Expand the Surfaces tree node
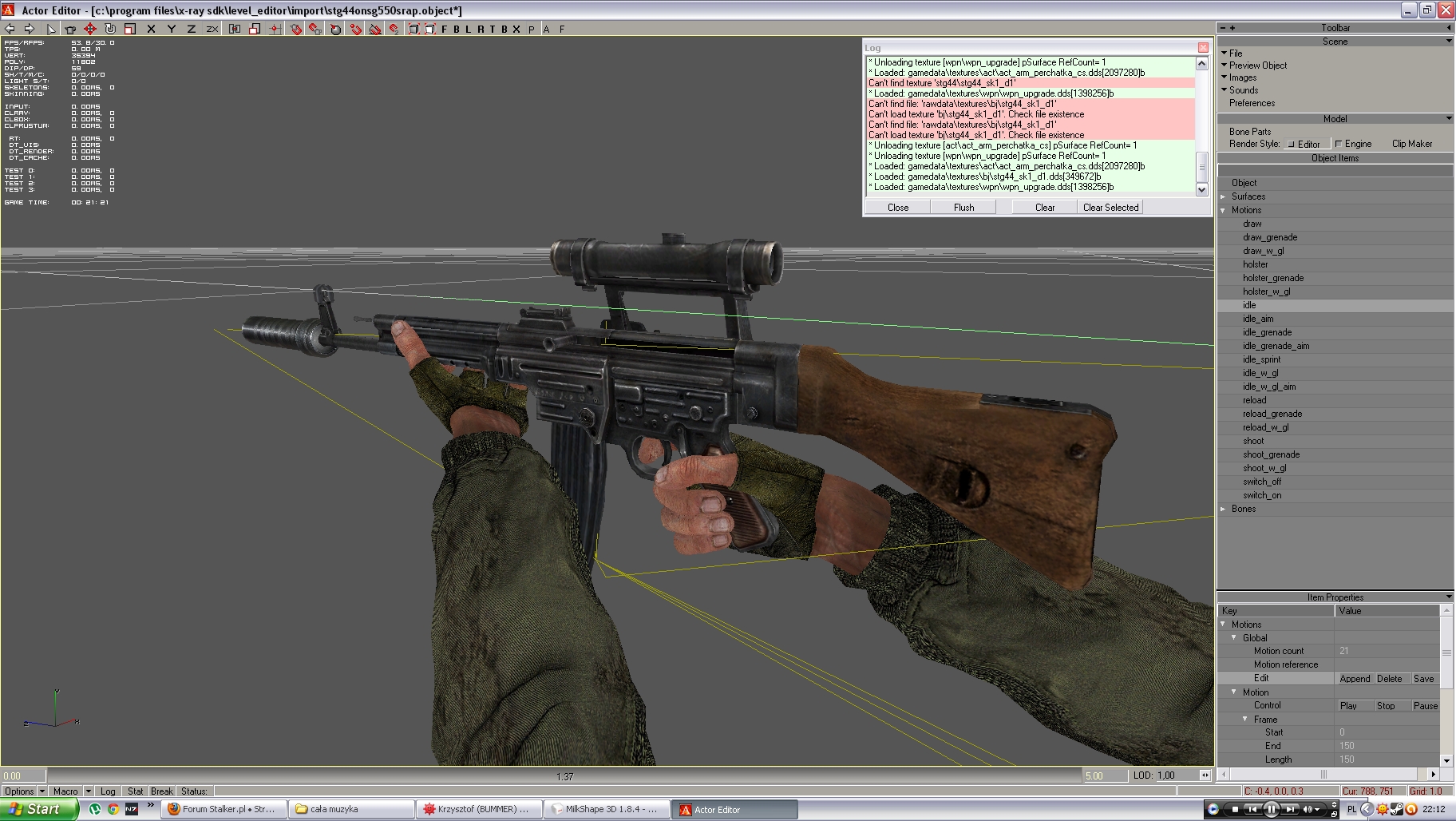 click(x=1223, y=196)
